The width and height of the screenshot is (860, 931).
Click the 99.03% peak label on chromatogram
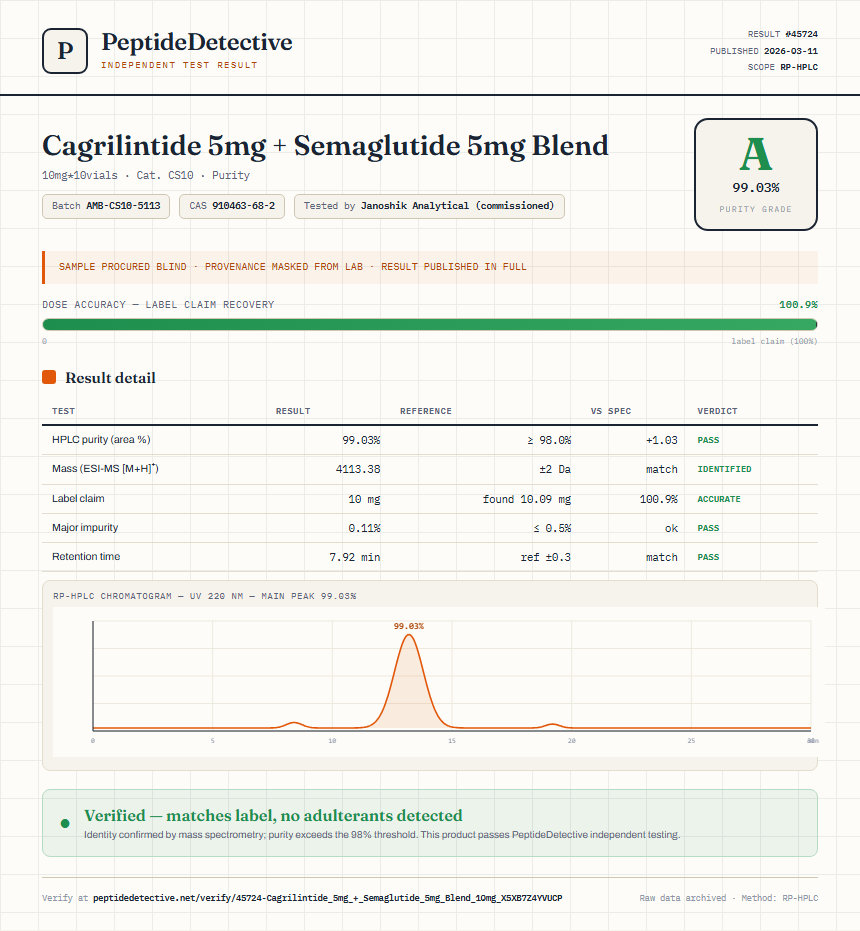tap(409, 626)
